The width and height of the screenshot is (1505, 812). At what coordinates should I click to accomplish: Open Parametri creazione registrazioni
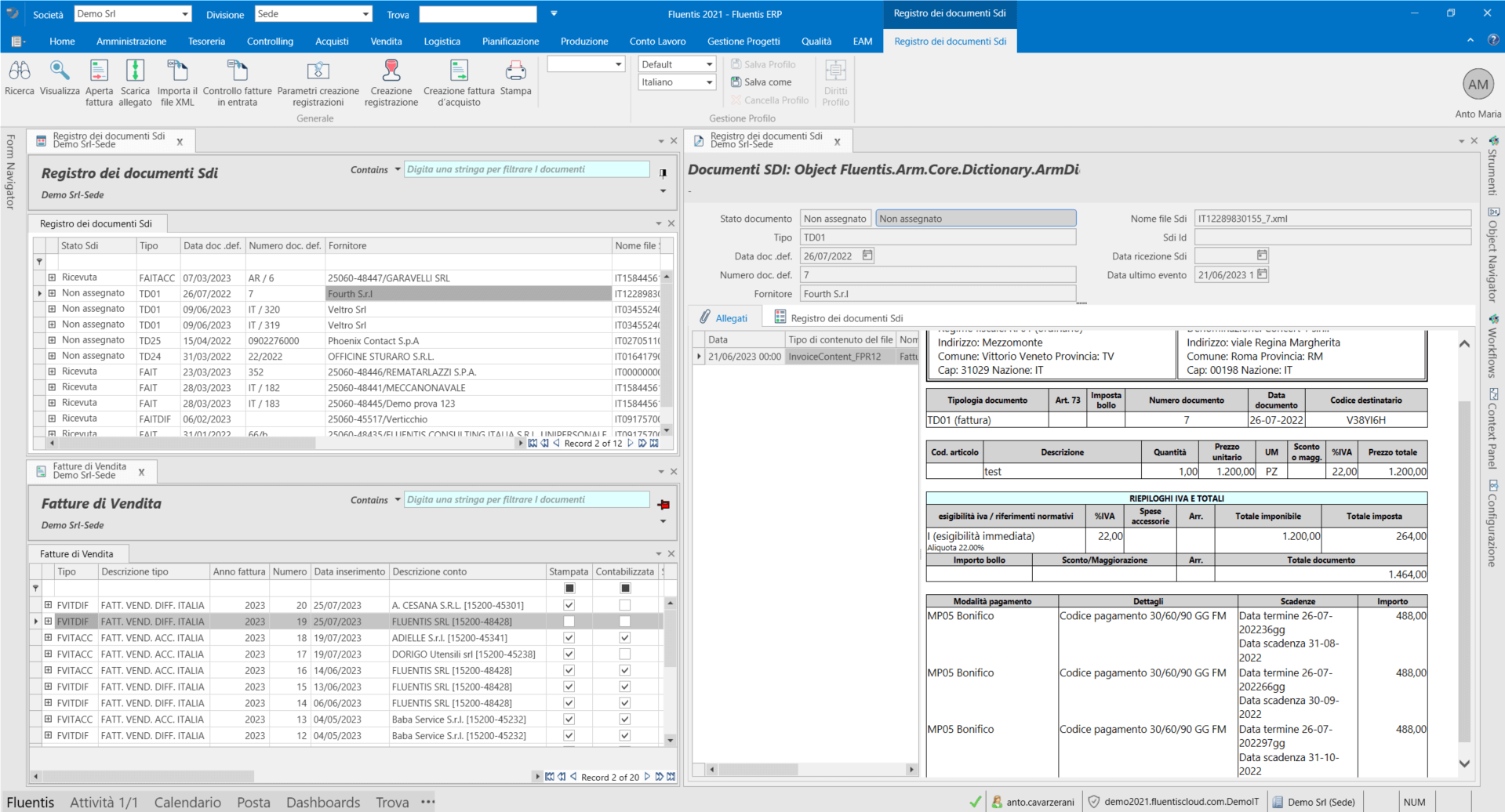coord(318,71)
